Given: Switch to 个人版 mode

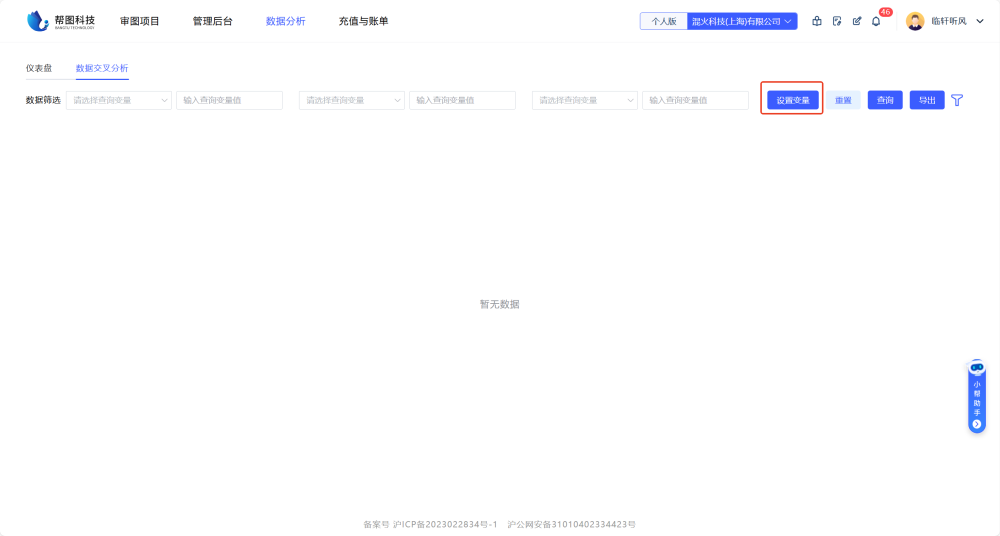Looking at the screenshot, I should coord(664,21).
